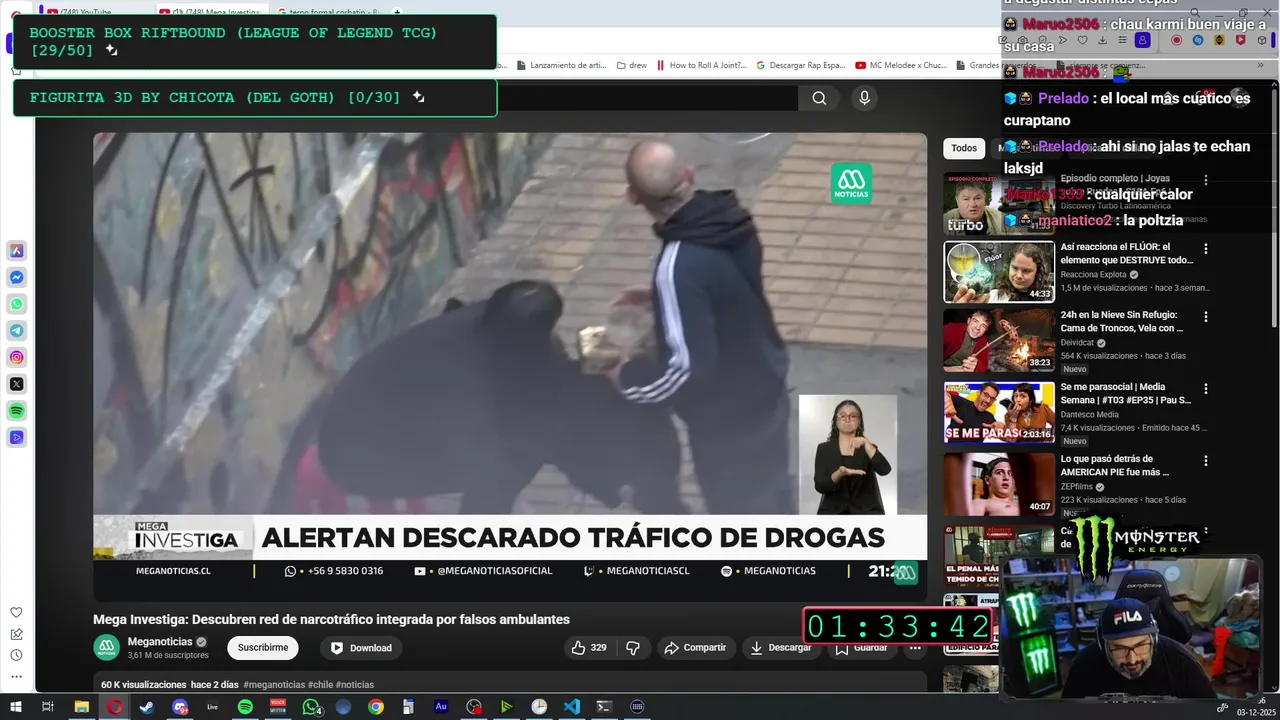Open Spotify from the taskbar
The height and width of the screenshot is (720, 1280).
click(x=245, y=707)
